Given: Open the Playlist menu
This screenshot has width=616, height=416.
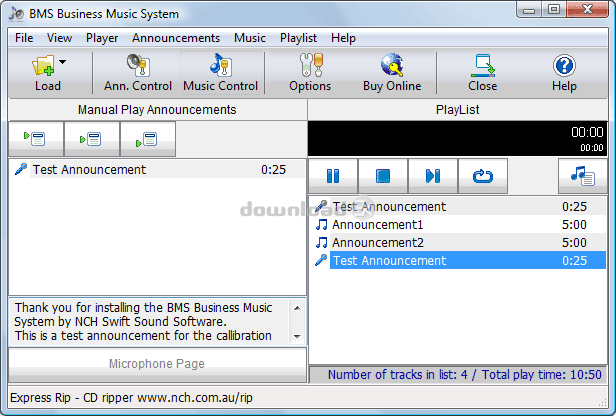Looking at the screenshot, I should [x=298, y=38].
